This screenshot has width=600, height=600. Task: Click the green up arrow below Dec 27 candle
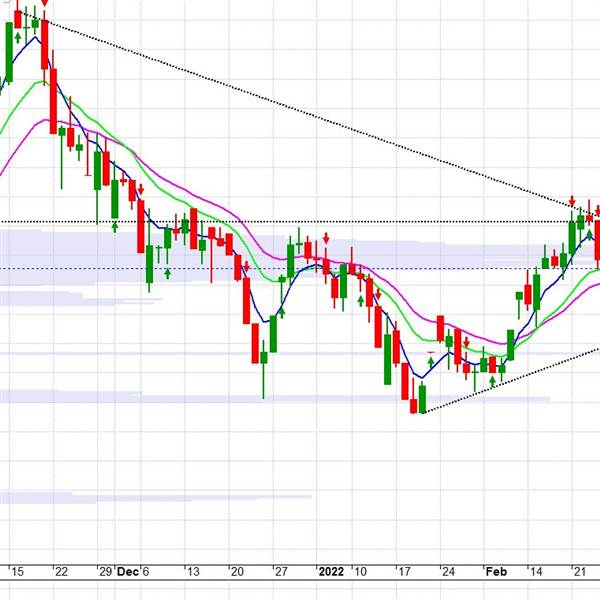(282, 313)
